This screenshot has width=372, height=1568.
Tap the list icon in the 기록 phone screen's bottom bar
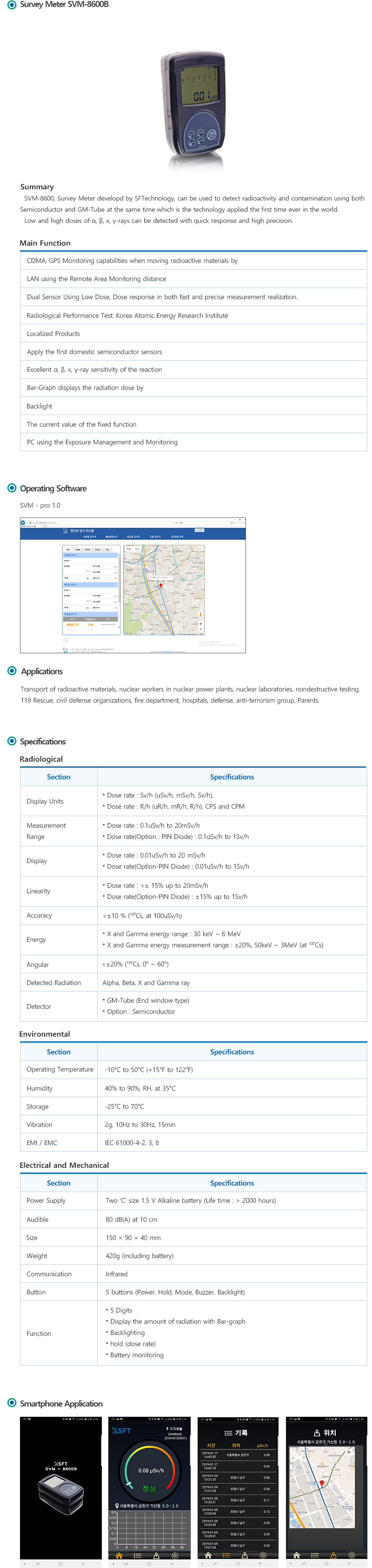[227, 1555]
